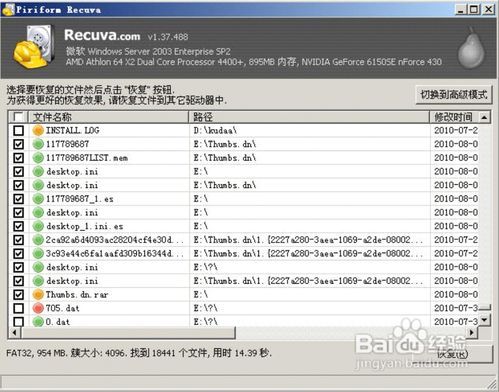The height and width of the screenshot is (392, 499).
Task: Click the green status icon for desktop_1.ini.es
Action: pyautogui.click(x=38, y=226)
